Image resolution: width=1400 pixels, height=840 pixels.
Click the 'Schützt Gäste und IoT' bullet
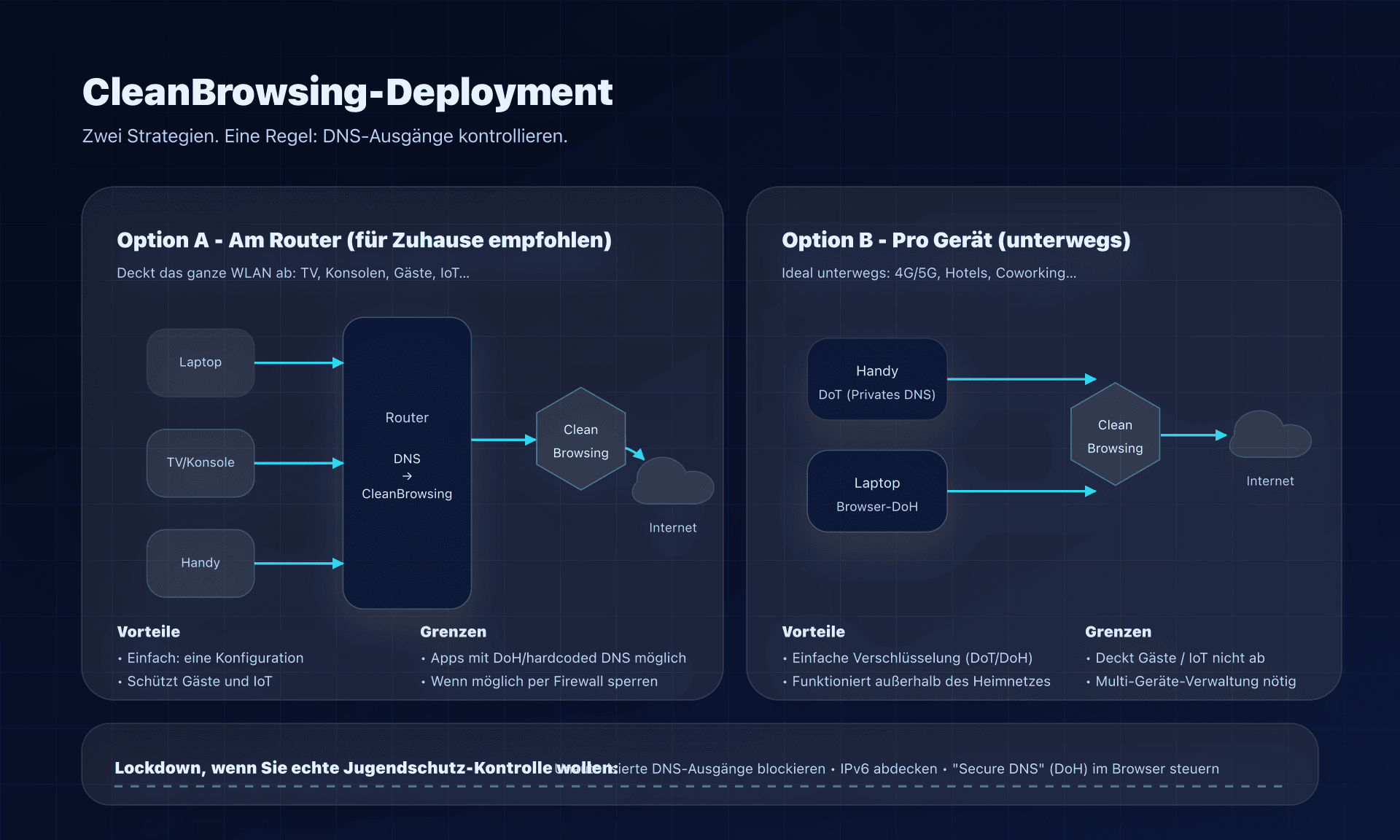click(199, 681)
